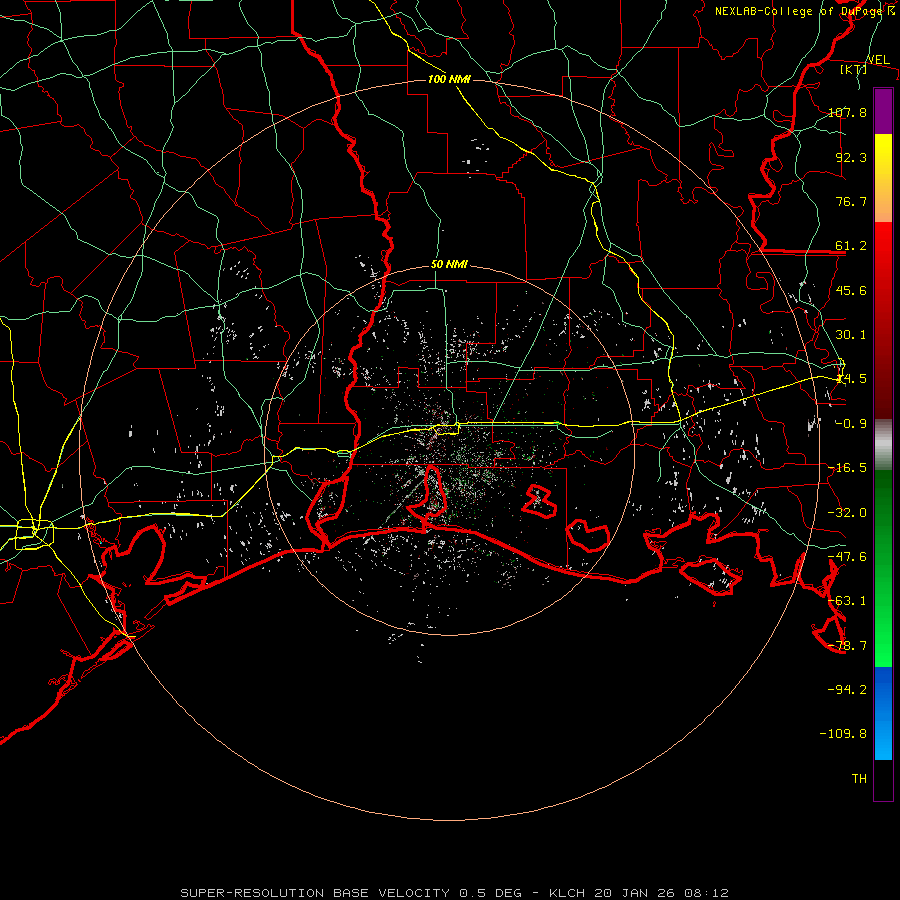
Task: Click the yellow-orange segment of the color bar
Action: point(883,178)
